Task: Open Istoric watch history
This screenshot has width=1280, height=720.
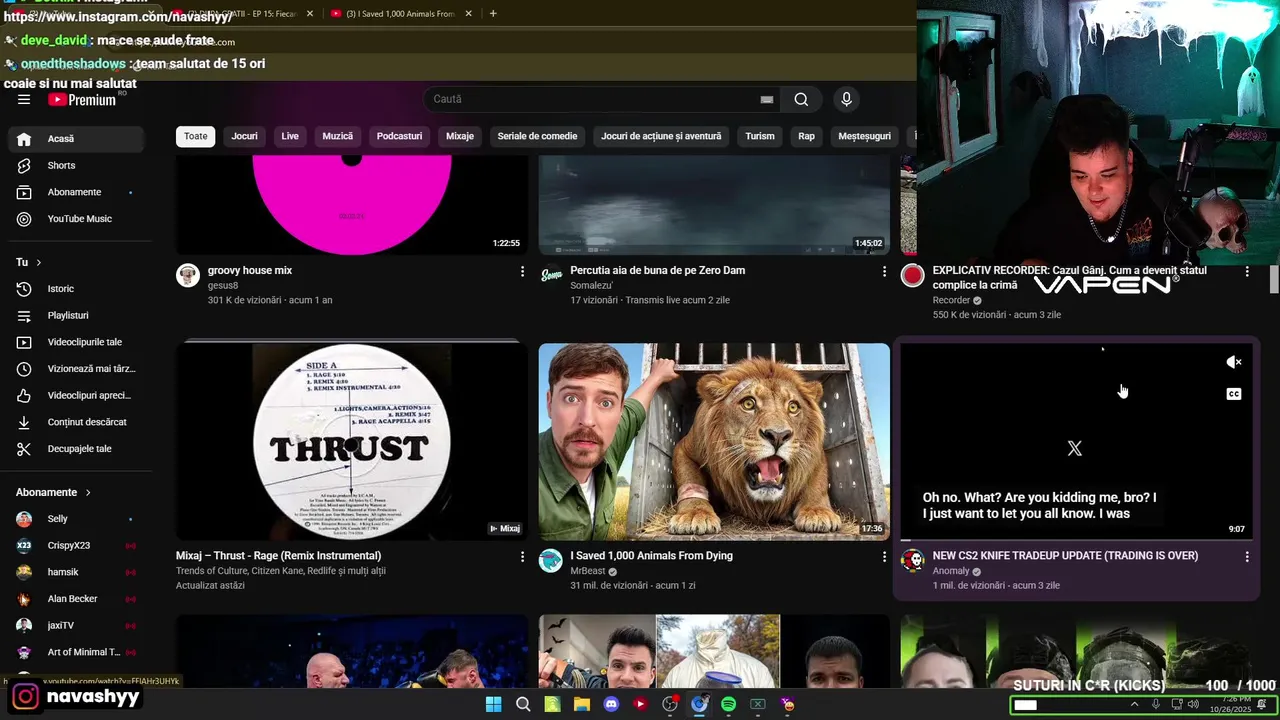Action: pos(76,289)
